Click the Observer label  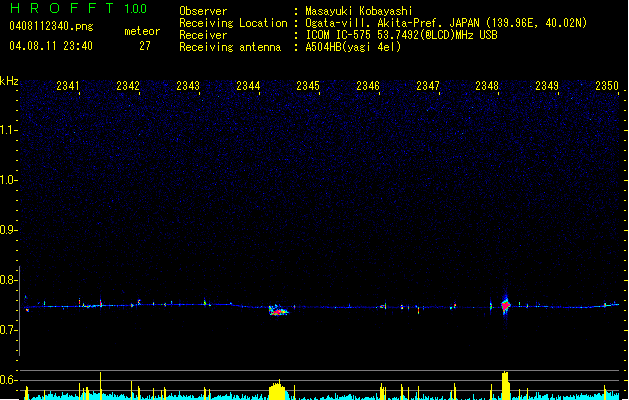[x=203, y=11]
